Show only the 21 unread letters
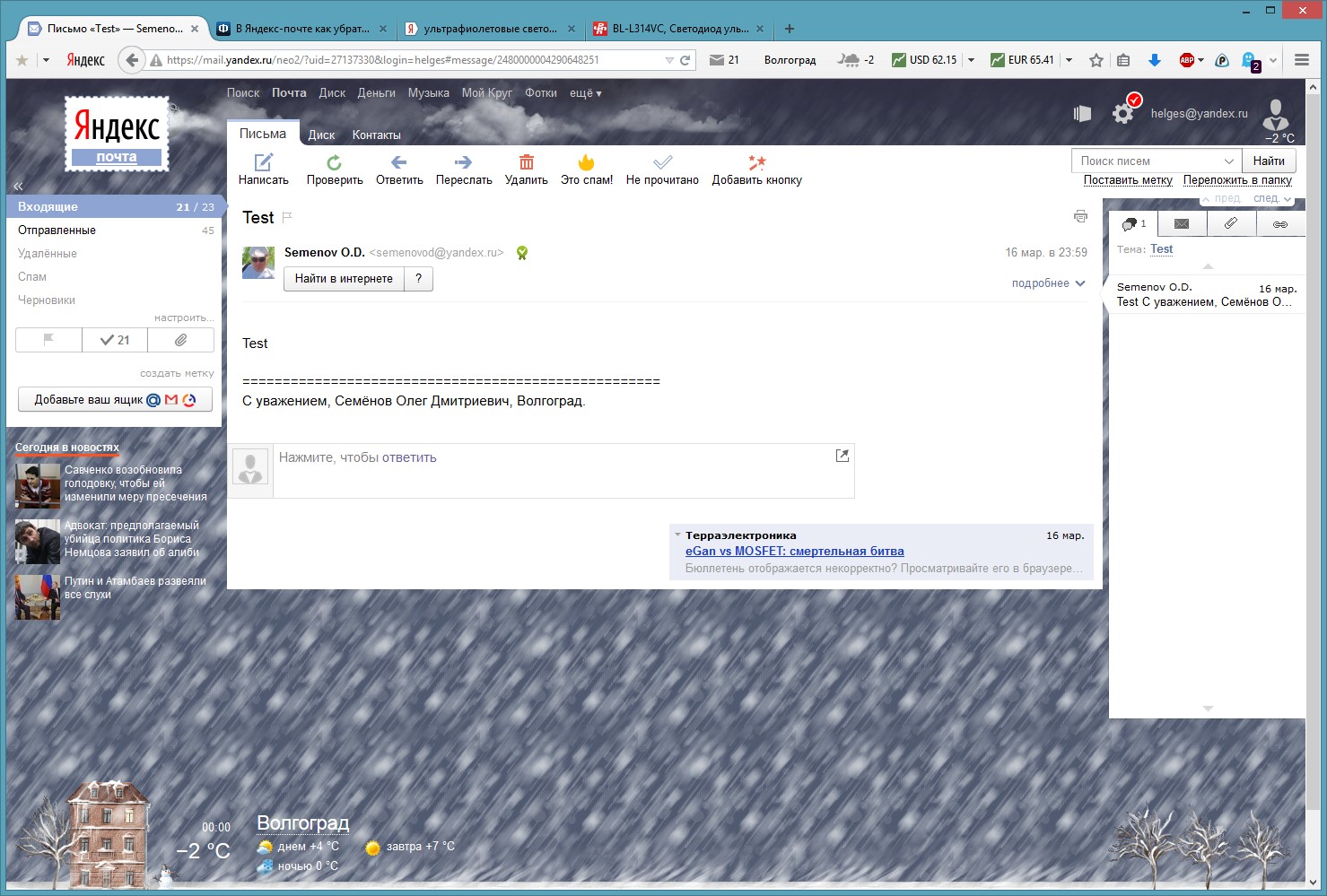 [115, 340]
